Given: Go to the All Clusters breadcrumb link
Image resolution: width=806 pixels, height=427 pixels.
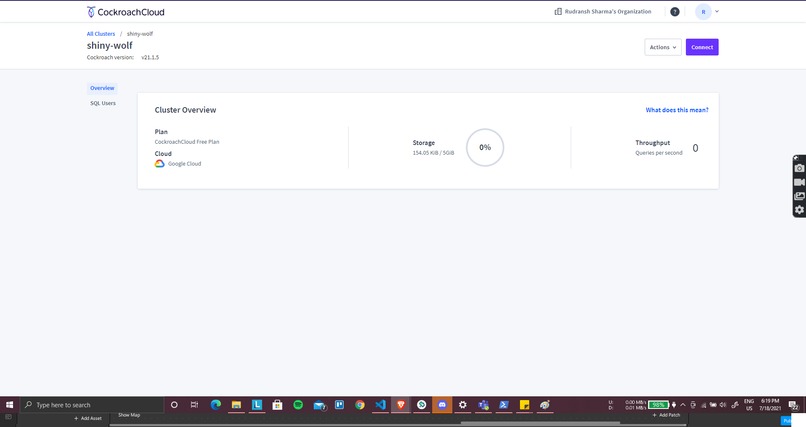Looking at the screenshot, I should (x=101, y=34).
